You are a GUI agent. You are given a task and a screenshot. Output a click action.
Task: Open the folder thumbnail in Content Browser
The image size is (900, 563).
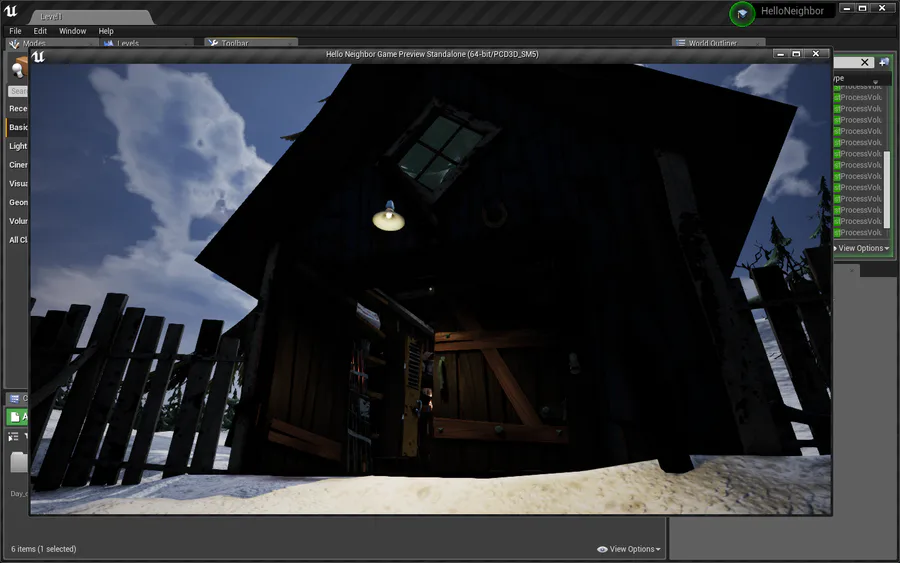point(19,463)
